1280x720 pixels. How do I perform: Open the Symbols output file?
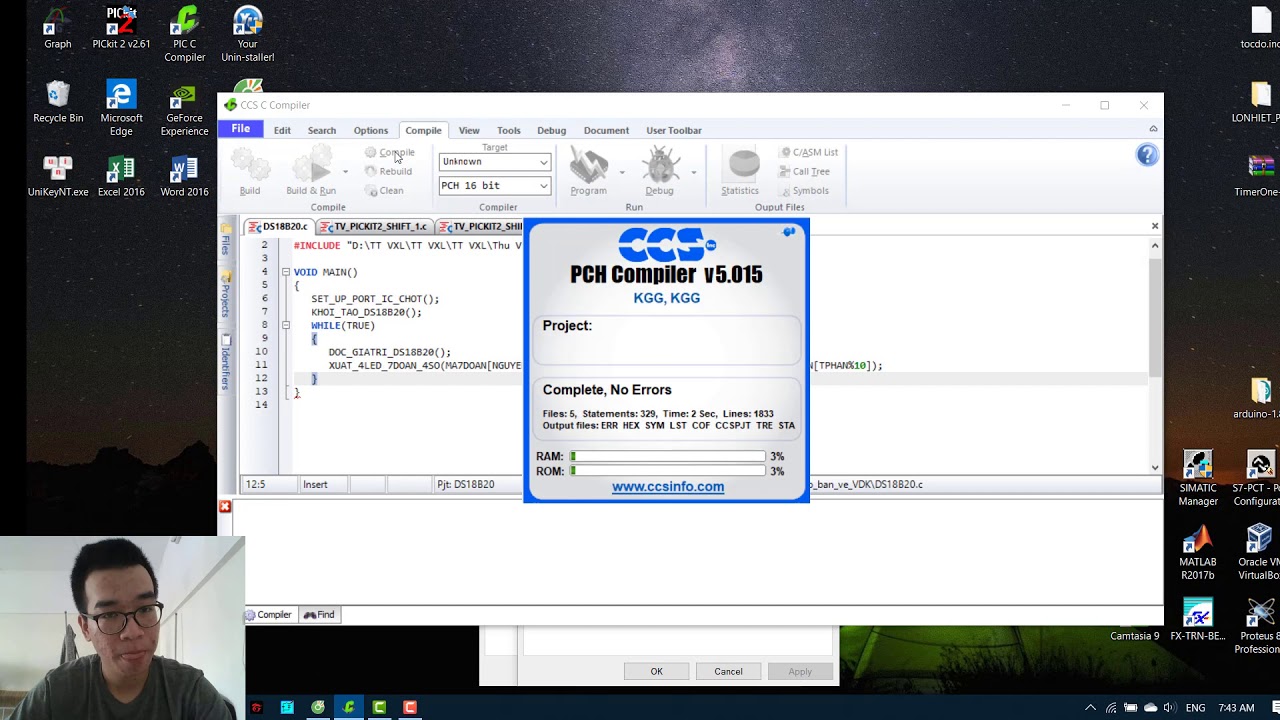804,190
